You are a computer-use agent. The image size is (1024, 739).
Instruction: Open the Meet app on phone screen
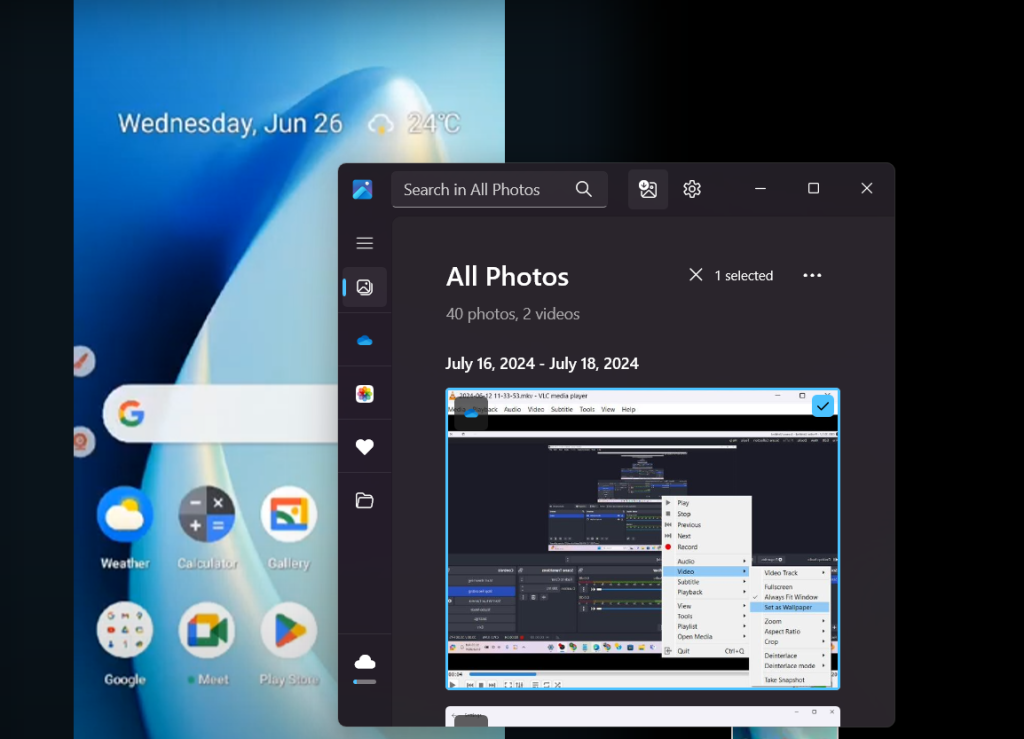[207, 630]
